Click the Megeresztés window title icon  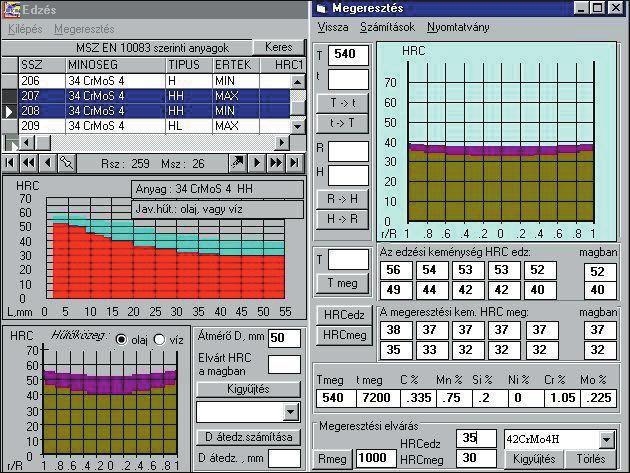(x=321, y=8)
